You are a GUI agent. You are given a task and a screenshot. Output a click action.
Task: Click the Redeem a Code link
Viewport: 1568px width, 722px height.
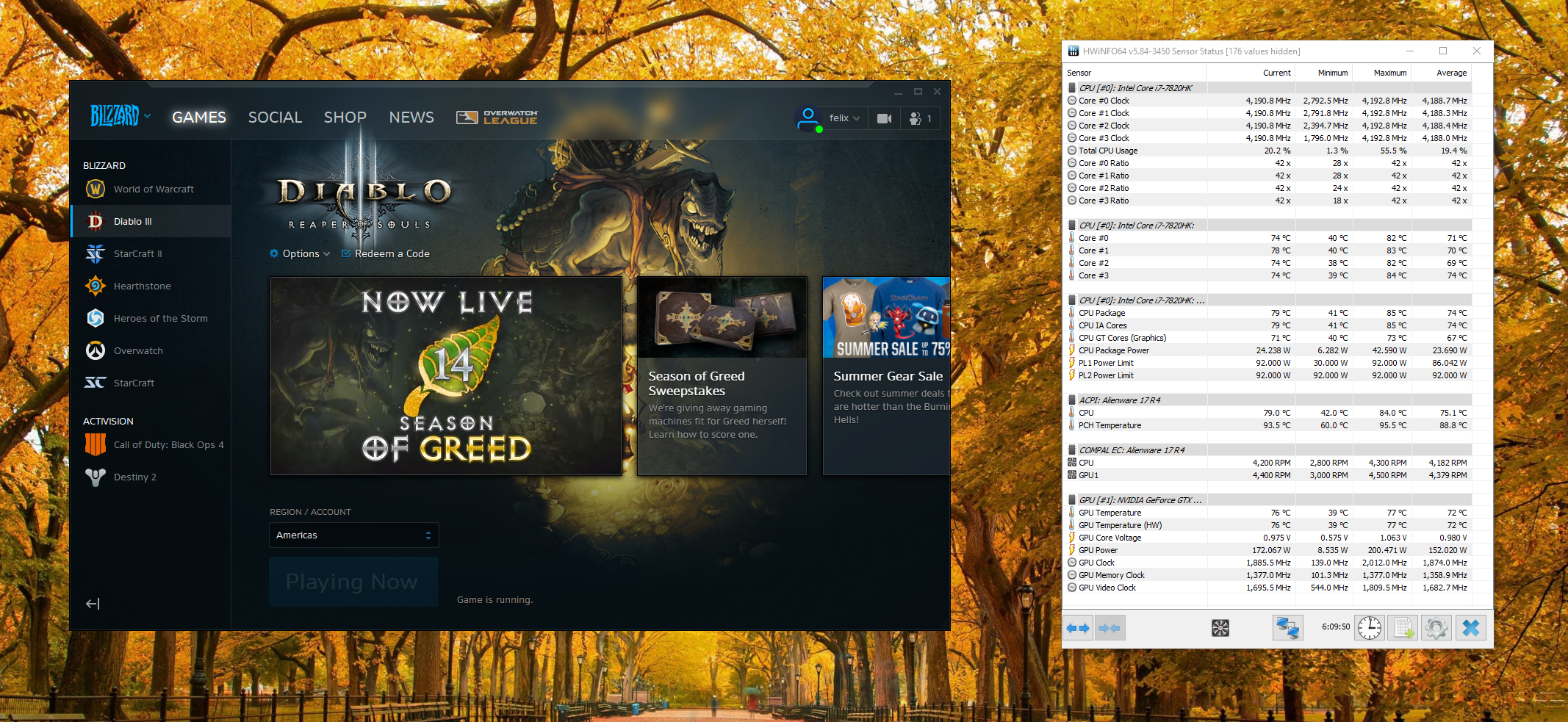tap(392, 253)
